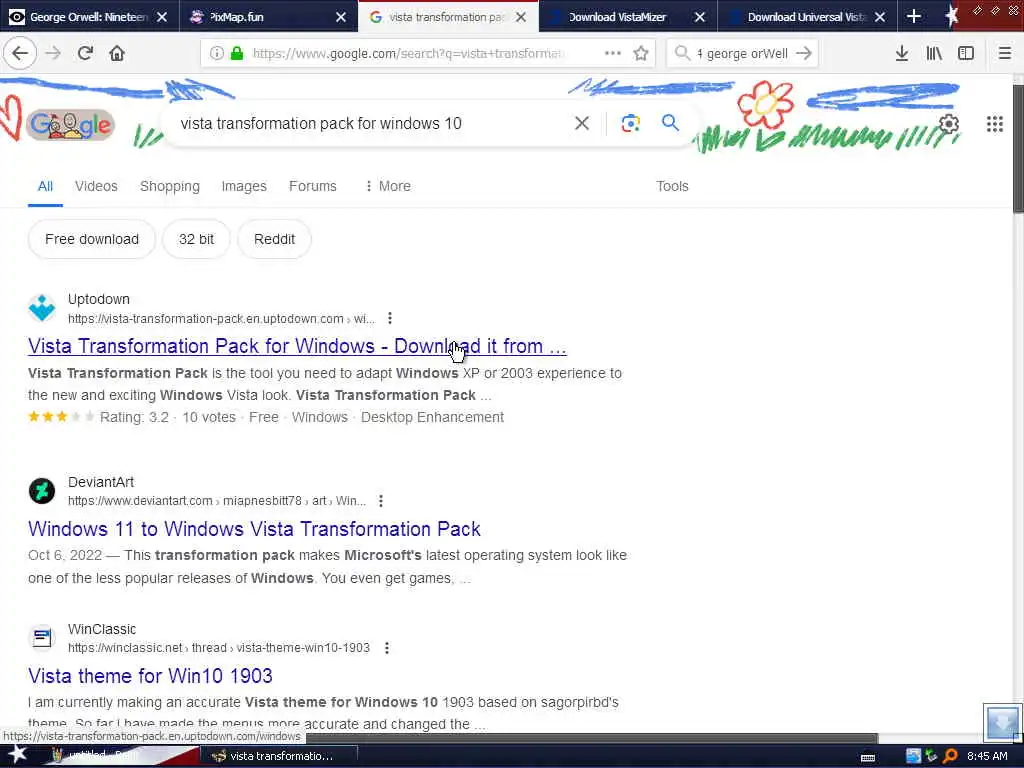1024x768 pixels.
Task: Open the library toolbar button
Action: pyautogui.click(x=934, y=53)
